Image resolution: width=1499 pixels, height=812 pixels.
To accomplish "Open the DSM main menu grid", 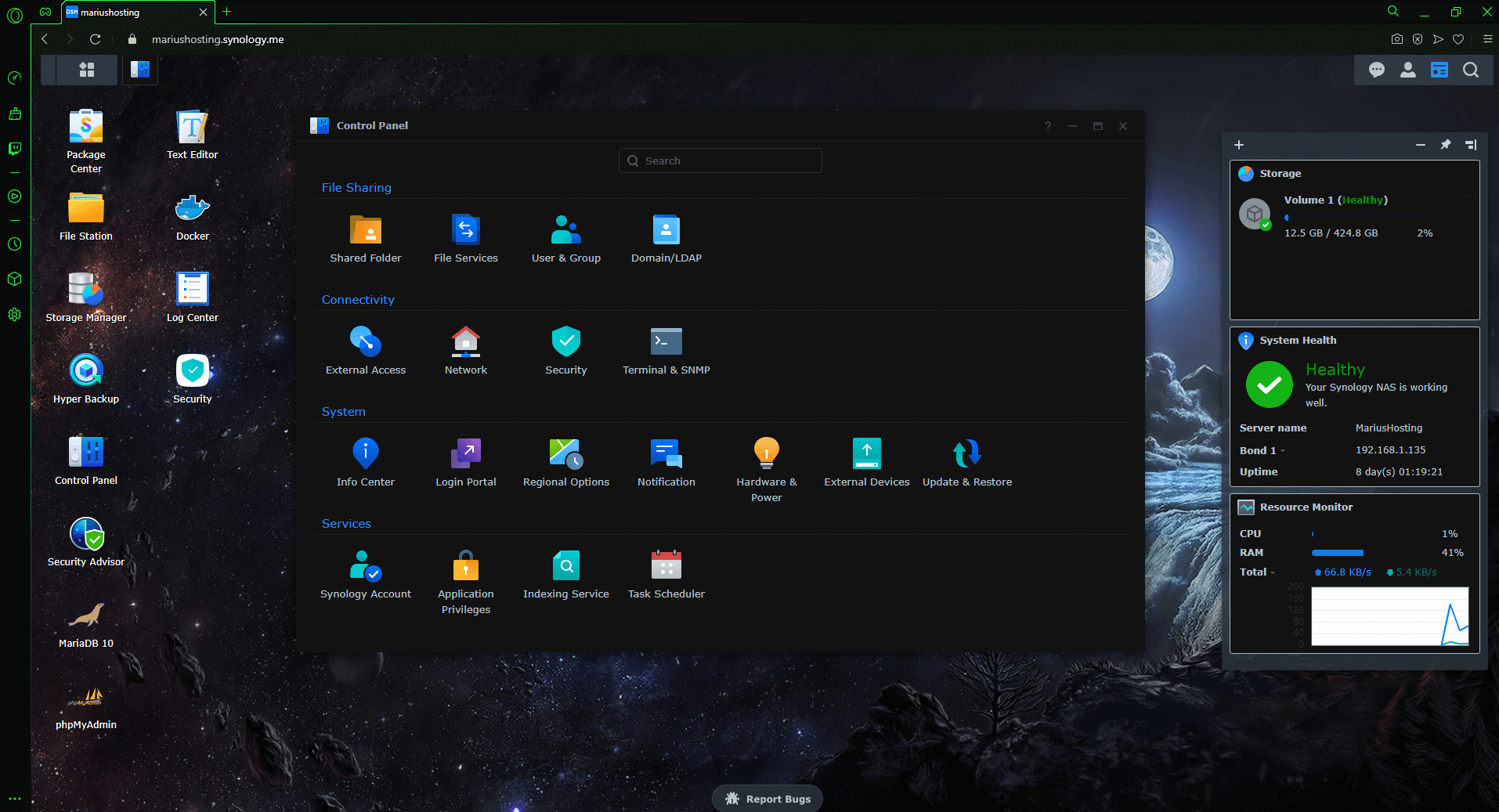I will 87,70.
